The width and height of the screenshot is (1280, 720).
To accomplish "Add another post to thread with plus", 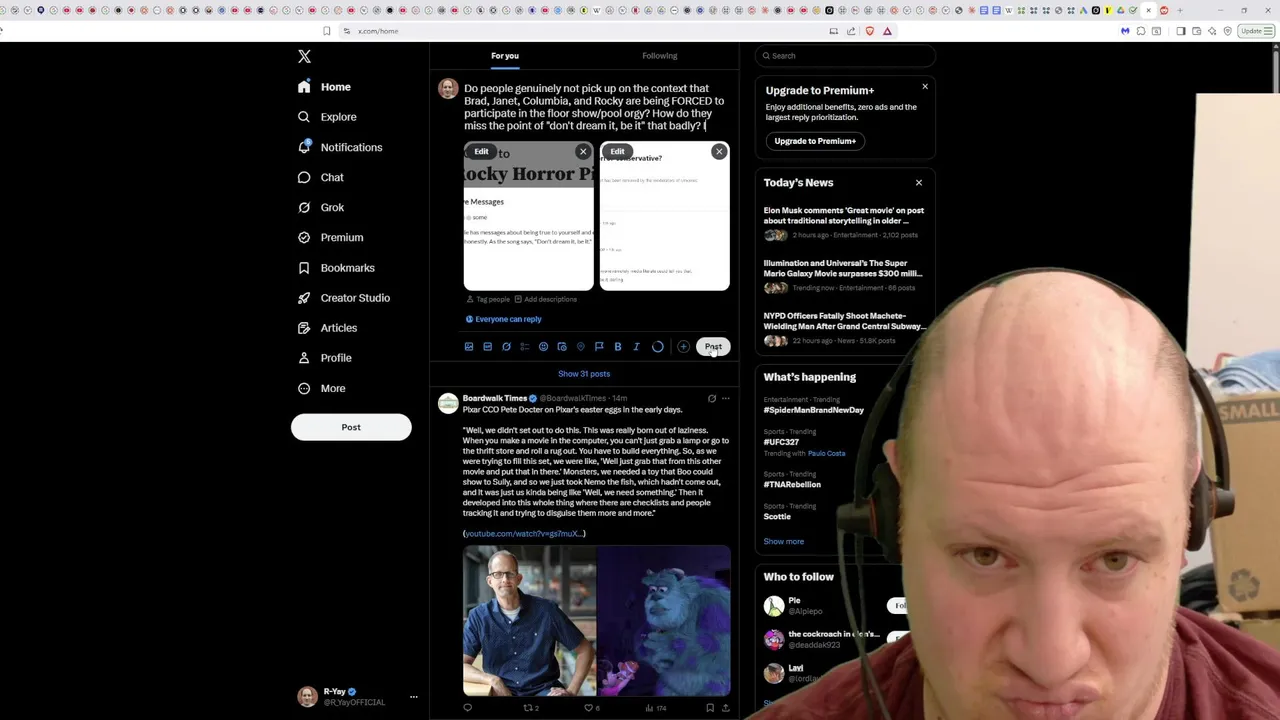I will pos(683,347).
